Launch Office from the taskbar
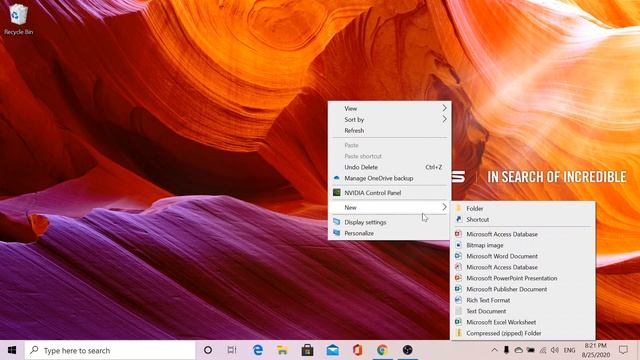This screenshot has width=640, height=360. click(x=358, y=350)
